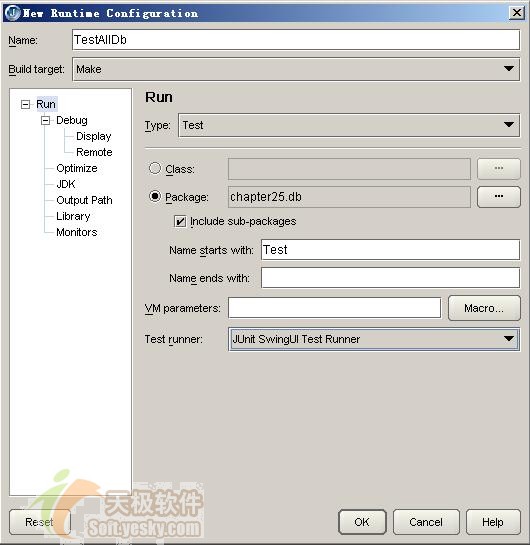This screenshot has width=530, height=545.
Task: Choose the Package radio button
Action: (x=155, y=196)
